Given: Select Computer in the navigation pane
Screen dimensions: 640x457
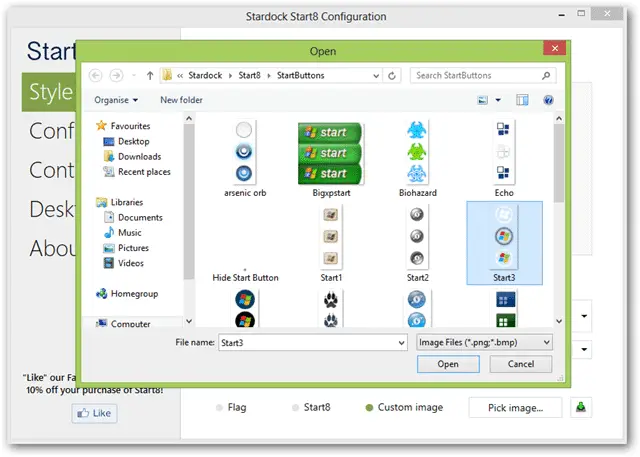Looking at the screenshot, I should 123,323.
